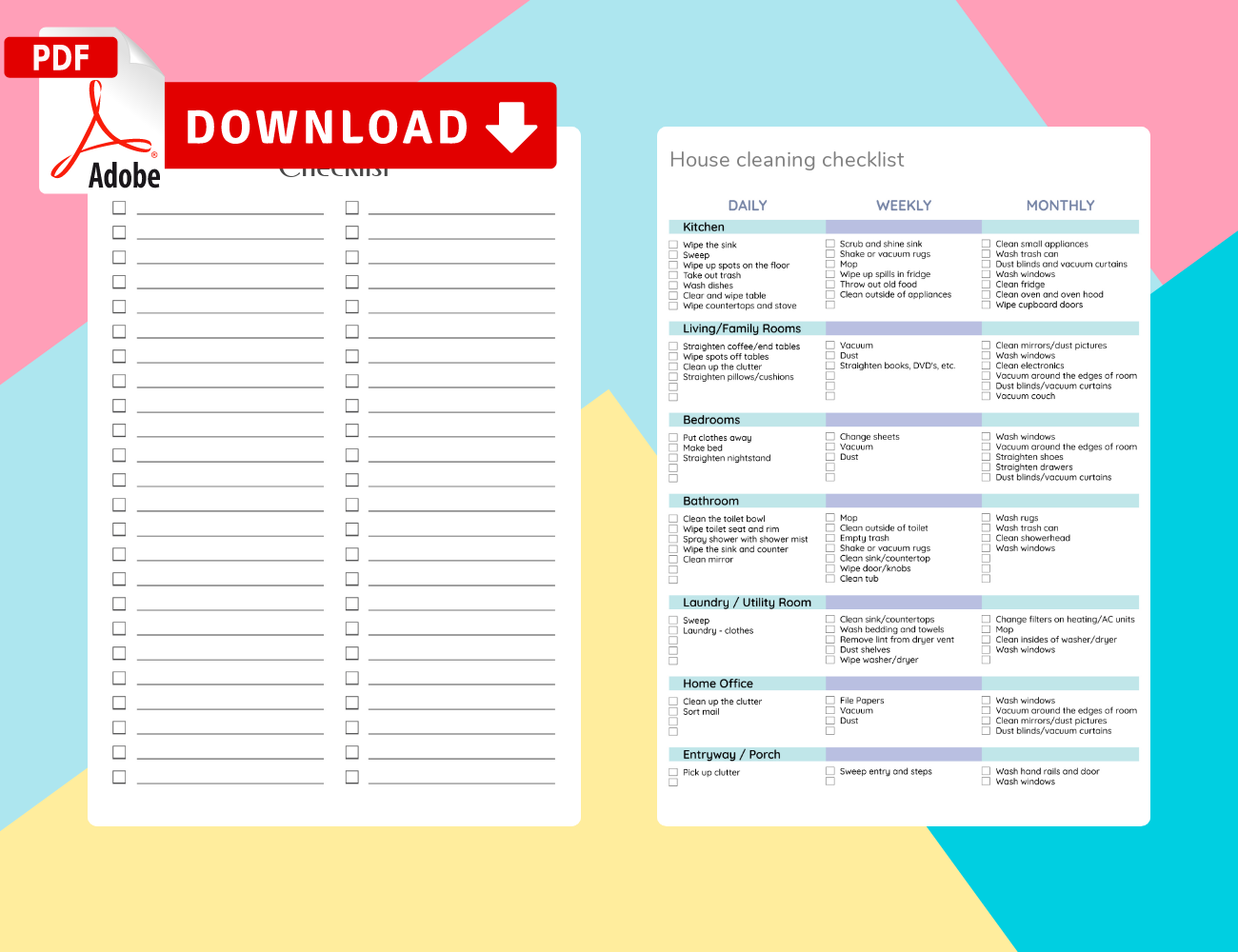Click Straighten nightstand text

727,458
